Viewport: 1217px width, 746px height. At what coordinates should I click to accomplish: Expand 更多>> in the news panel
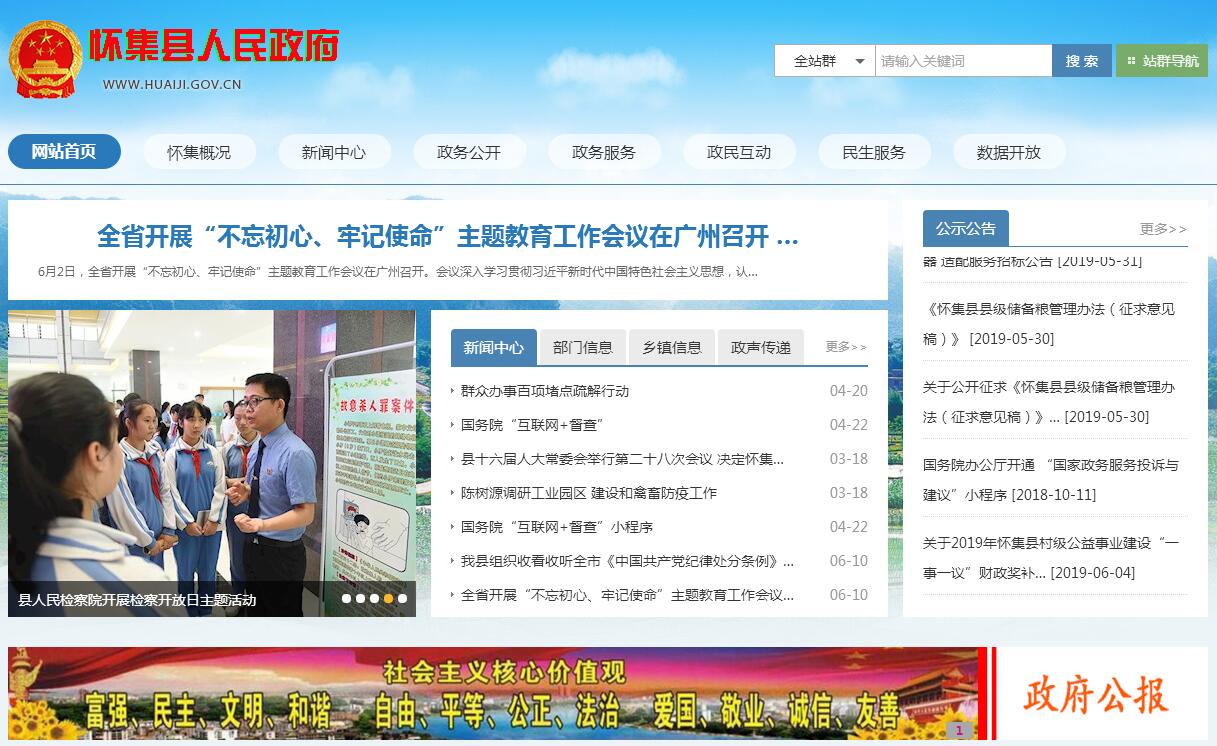coord(846,347)
